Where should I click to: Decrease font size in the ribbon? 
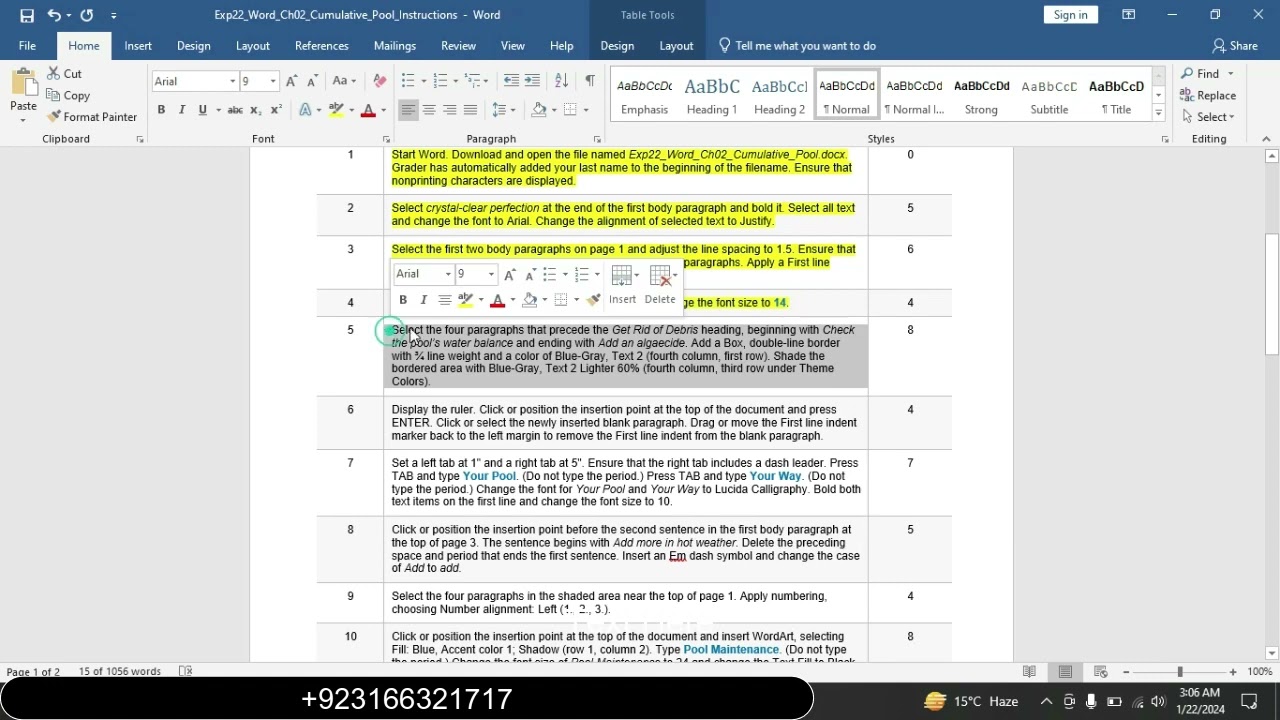[312, 81]
